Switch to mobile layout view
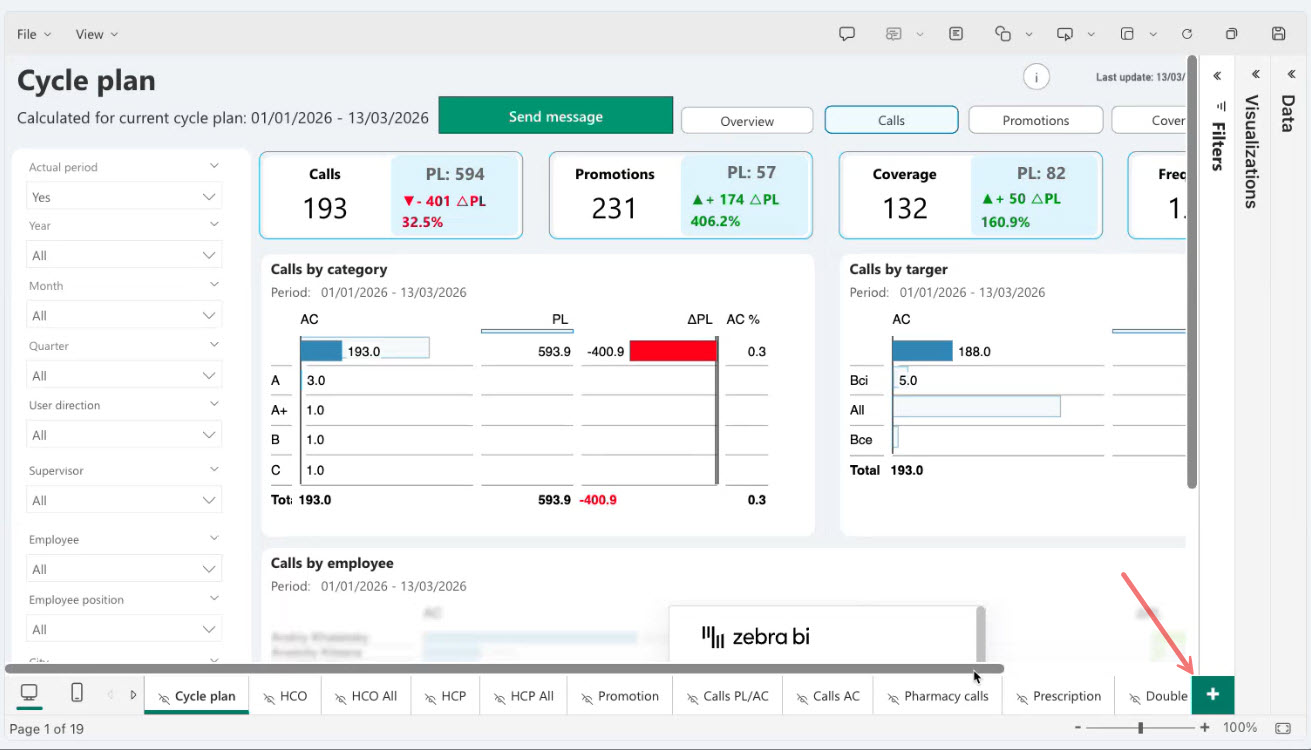Image resolution: width=1311 pixels, height=750 pixels. point(77,693)
